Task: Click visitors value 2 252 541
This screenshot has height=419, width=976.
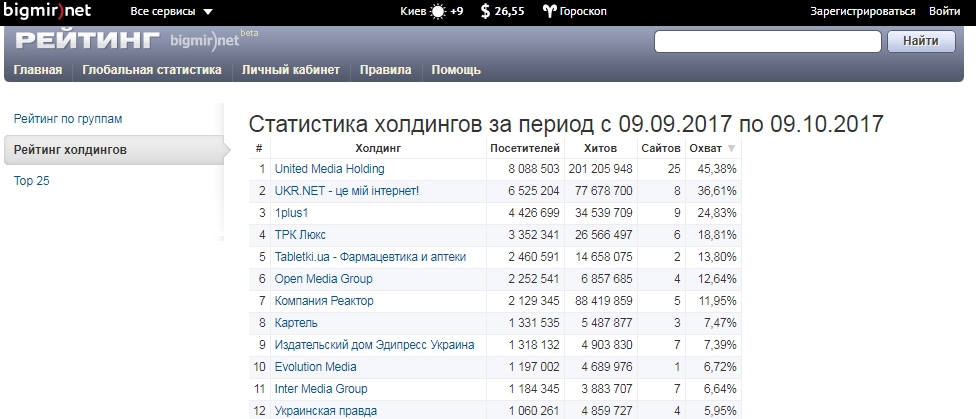Action: (534, 279)
